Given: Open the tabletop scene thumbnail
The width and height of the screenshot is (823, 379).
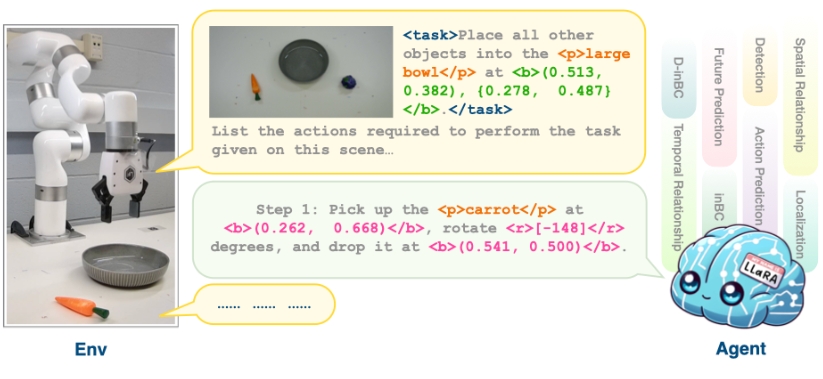Looking at the screenshot, I should pyautogui.click(x=301, y=71).
